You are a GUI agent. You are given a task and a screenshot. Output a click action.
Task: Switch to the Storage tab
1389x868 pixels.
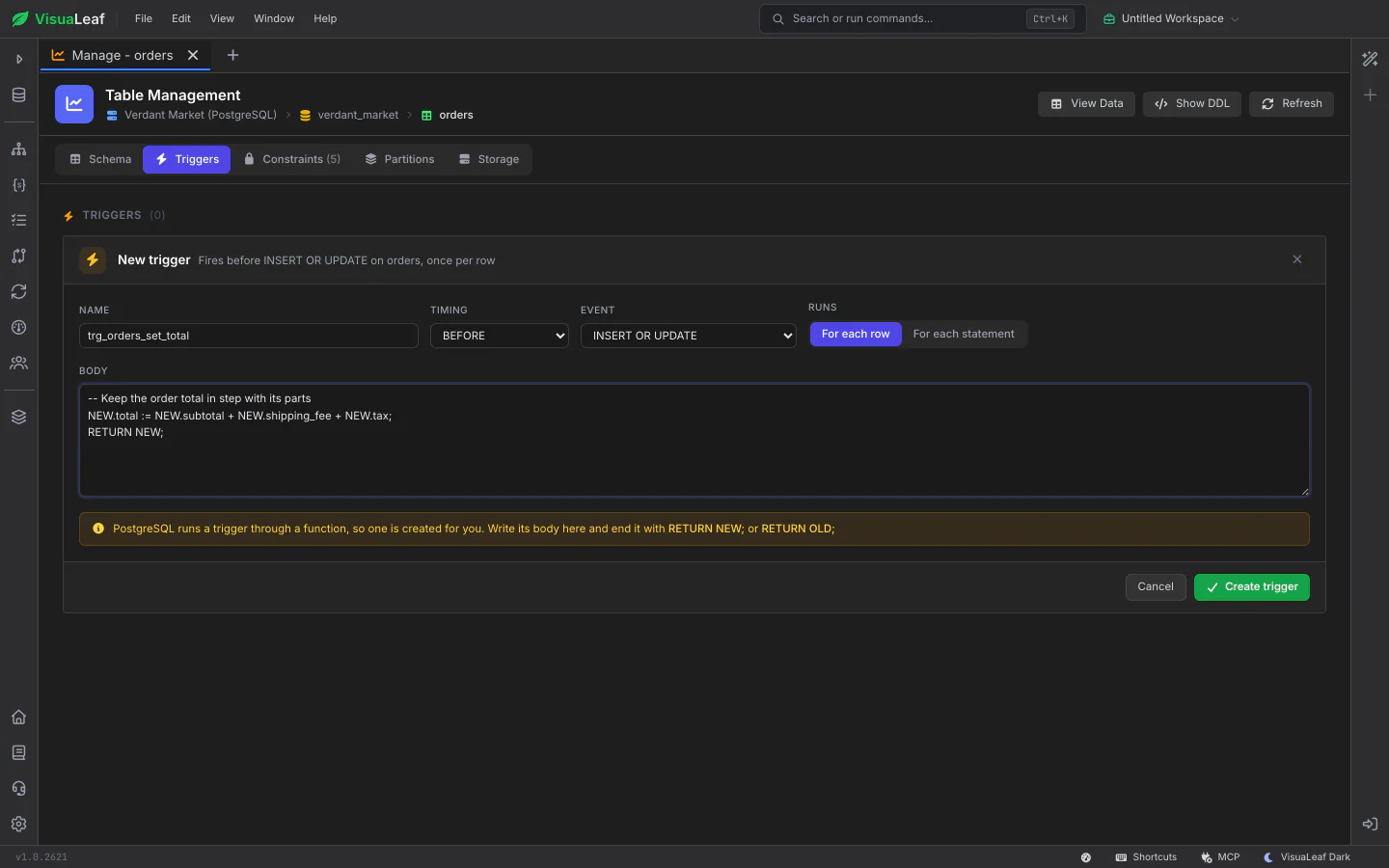click(x=489, y=160)
